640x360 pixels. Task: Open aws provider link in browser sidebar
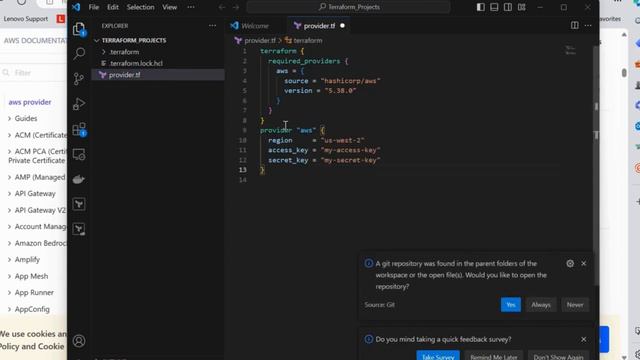pos(30,102)
